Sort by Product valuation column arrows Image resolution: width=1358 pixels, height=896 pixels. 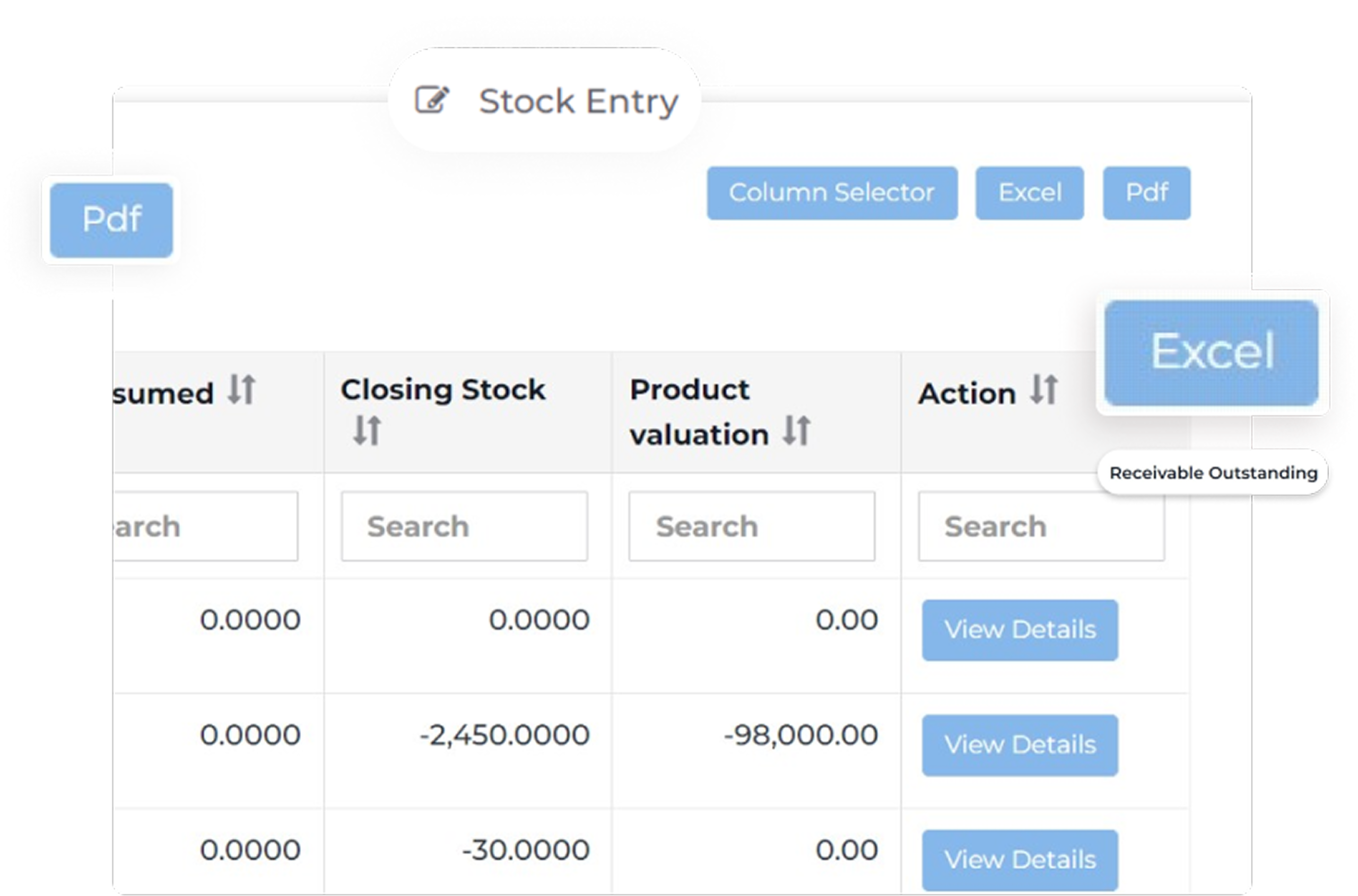797,431
